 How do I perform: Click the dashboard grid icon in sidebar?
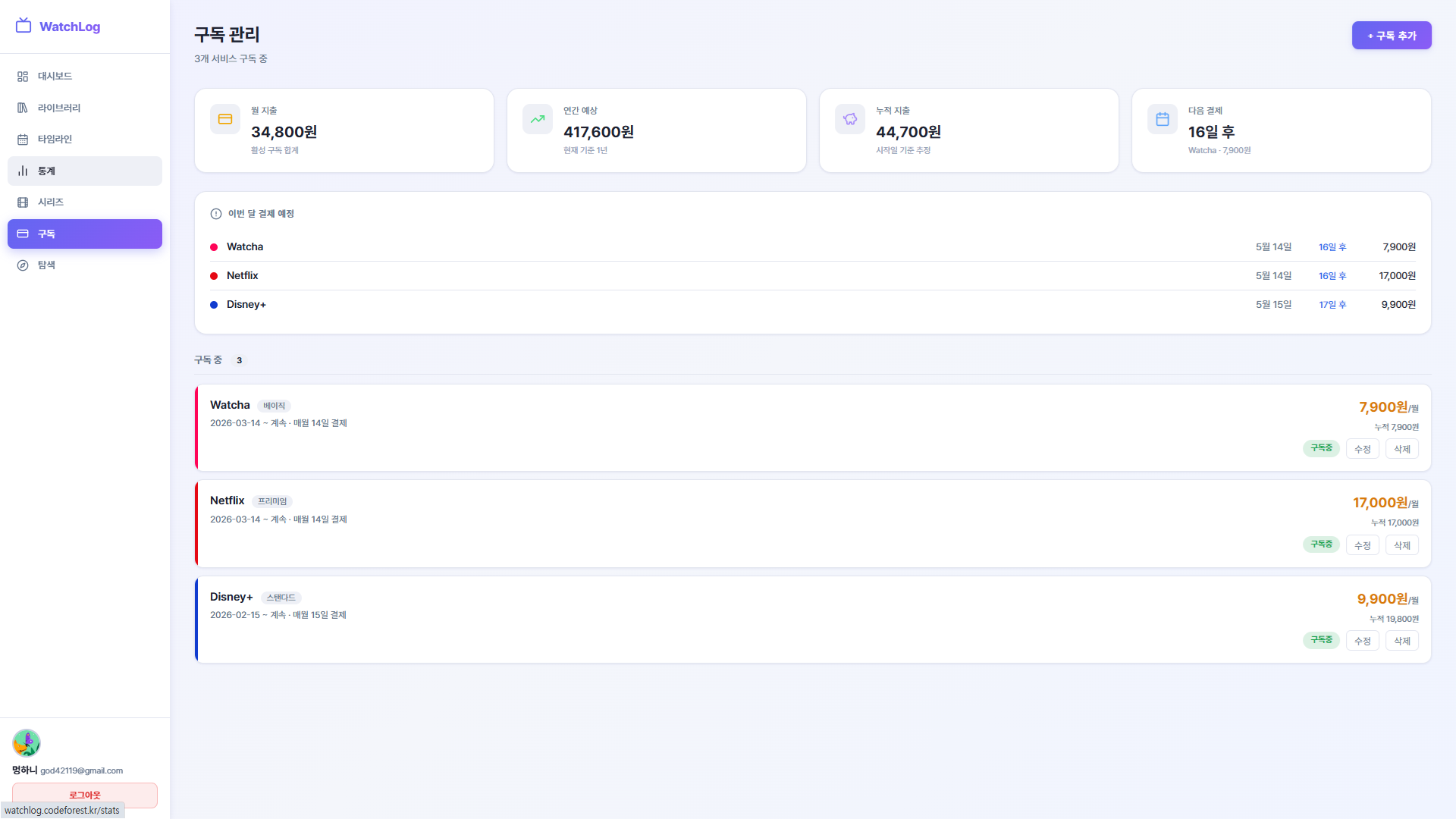pyautogui.click(x=23, y=77)
